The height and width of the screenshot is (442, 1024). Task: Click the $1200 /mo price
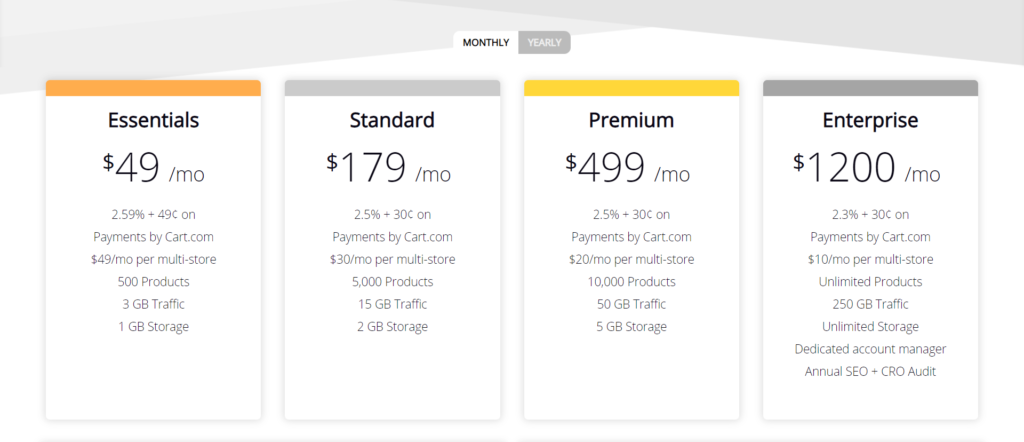(867, 169)
